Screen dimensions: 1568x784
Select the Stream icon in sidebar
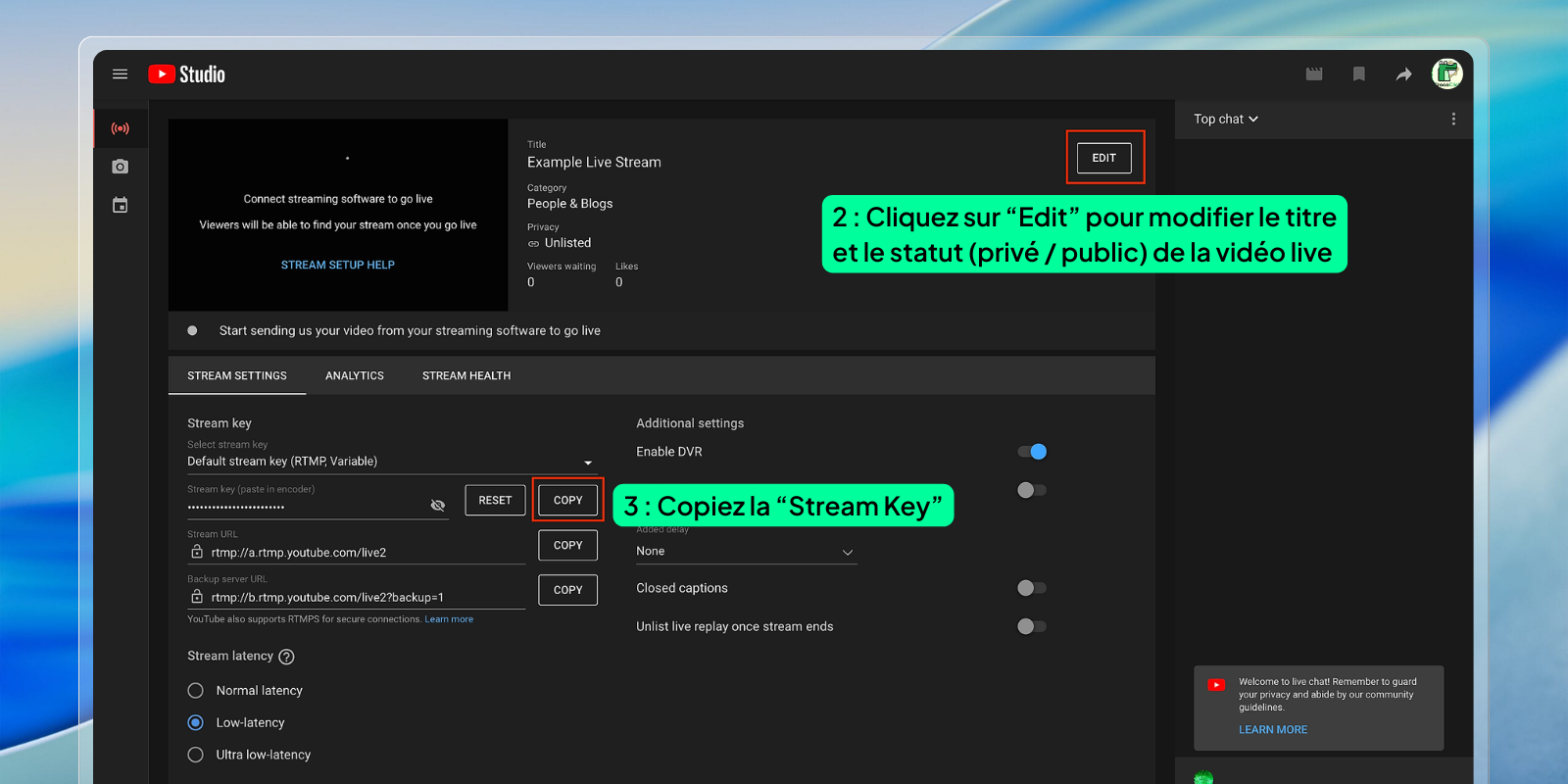[121, 128]
